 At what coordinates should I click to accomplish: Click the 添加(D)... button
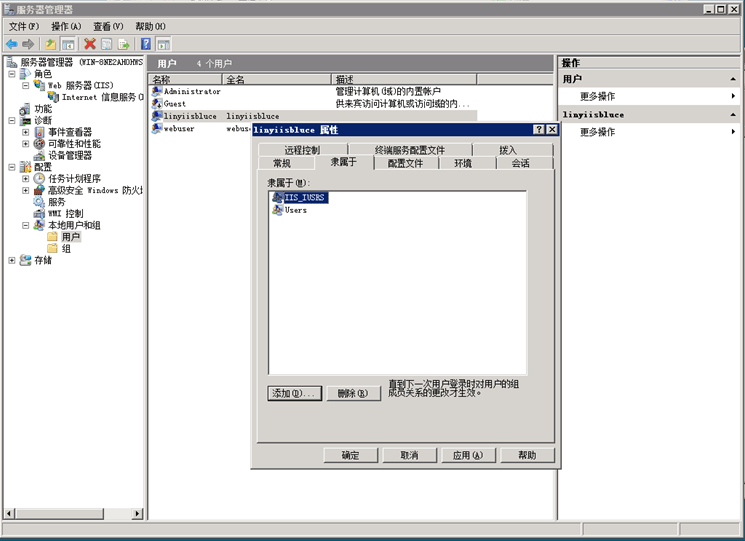[x=294, y=394]
